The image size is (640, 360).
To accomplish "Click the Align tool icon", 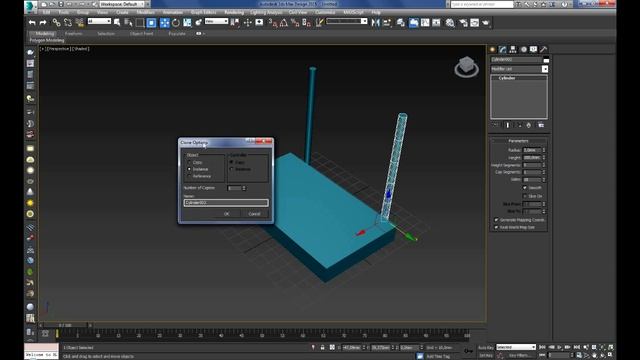I will coord(387,22).
